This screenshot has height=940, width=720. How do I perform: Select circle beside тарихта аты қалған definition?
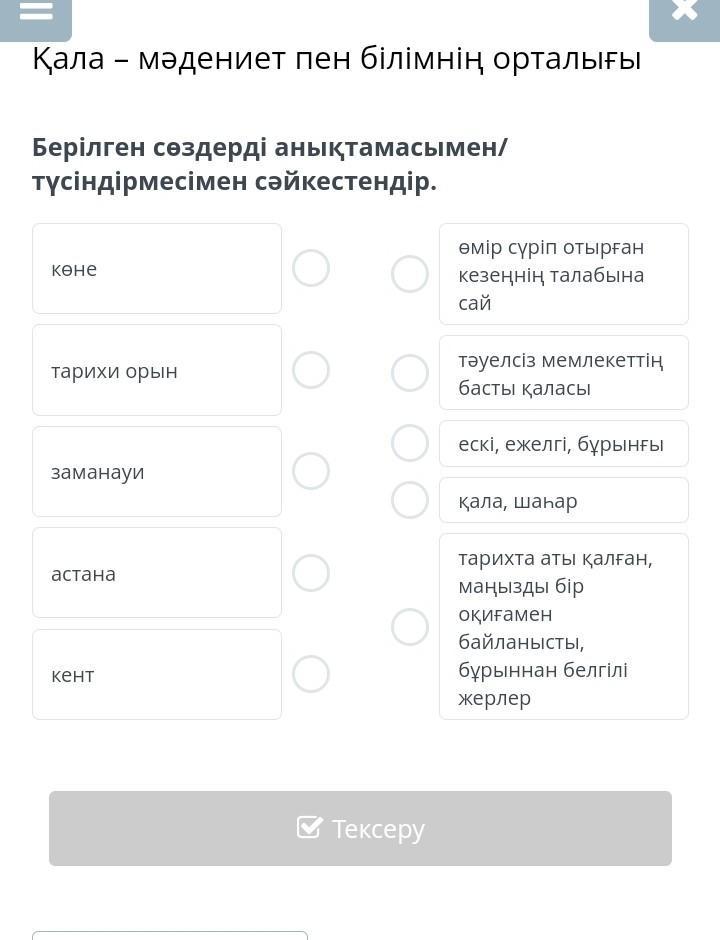(x=409, y=626)
